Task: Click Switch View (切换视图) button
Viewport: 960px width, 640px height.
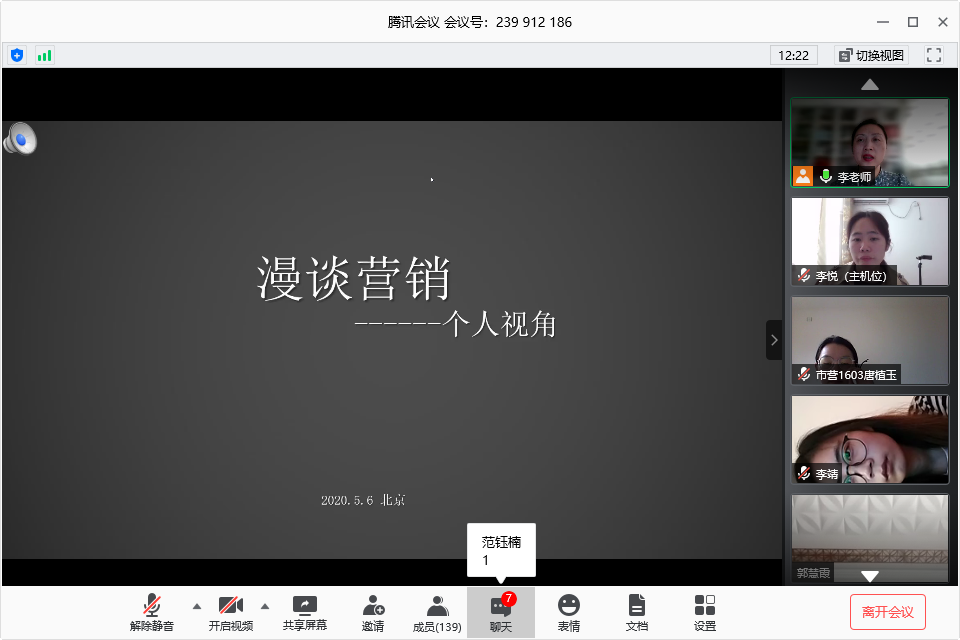Action: pyautogui.click(x=870, y=55)
